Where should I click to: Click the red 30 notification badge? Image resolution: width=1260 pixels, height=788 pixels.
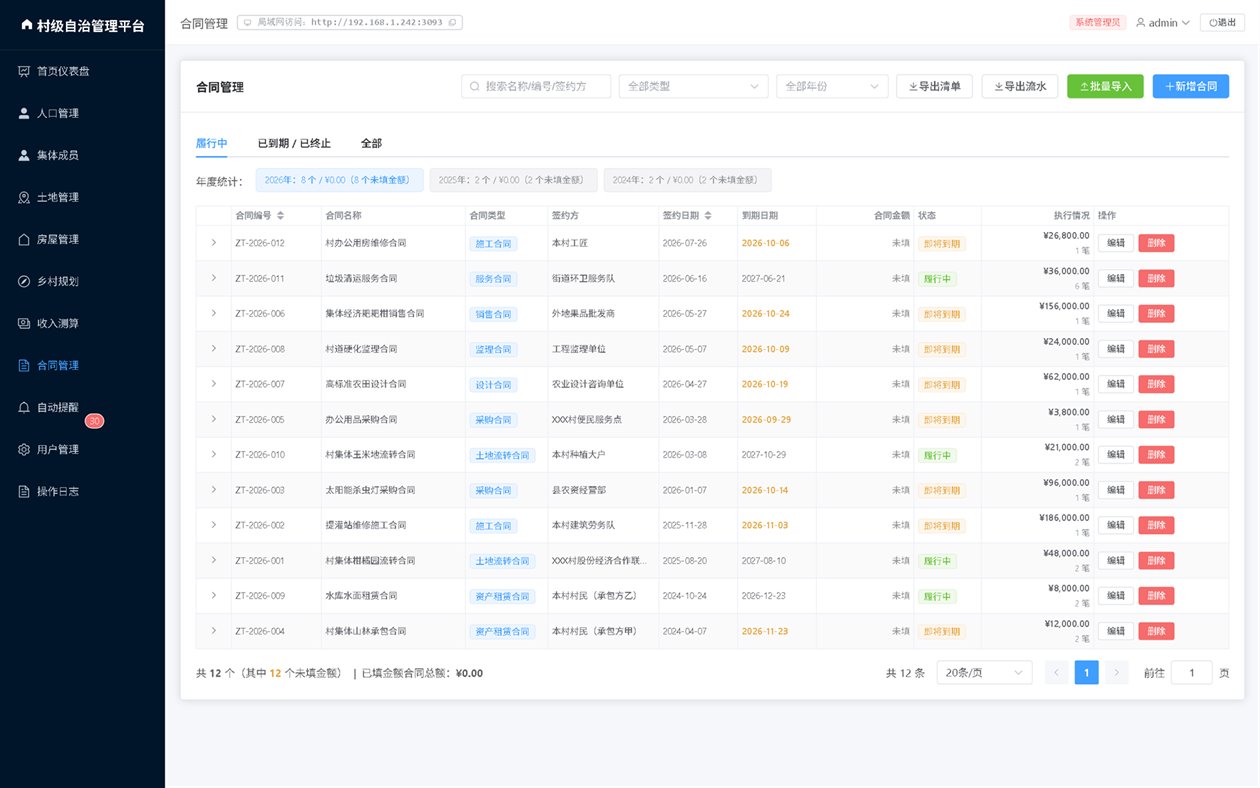[94, 421]
